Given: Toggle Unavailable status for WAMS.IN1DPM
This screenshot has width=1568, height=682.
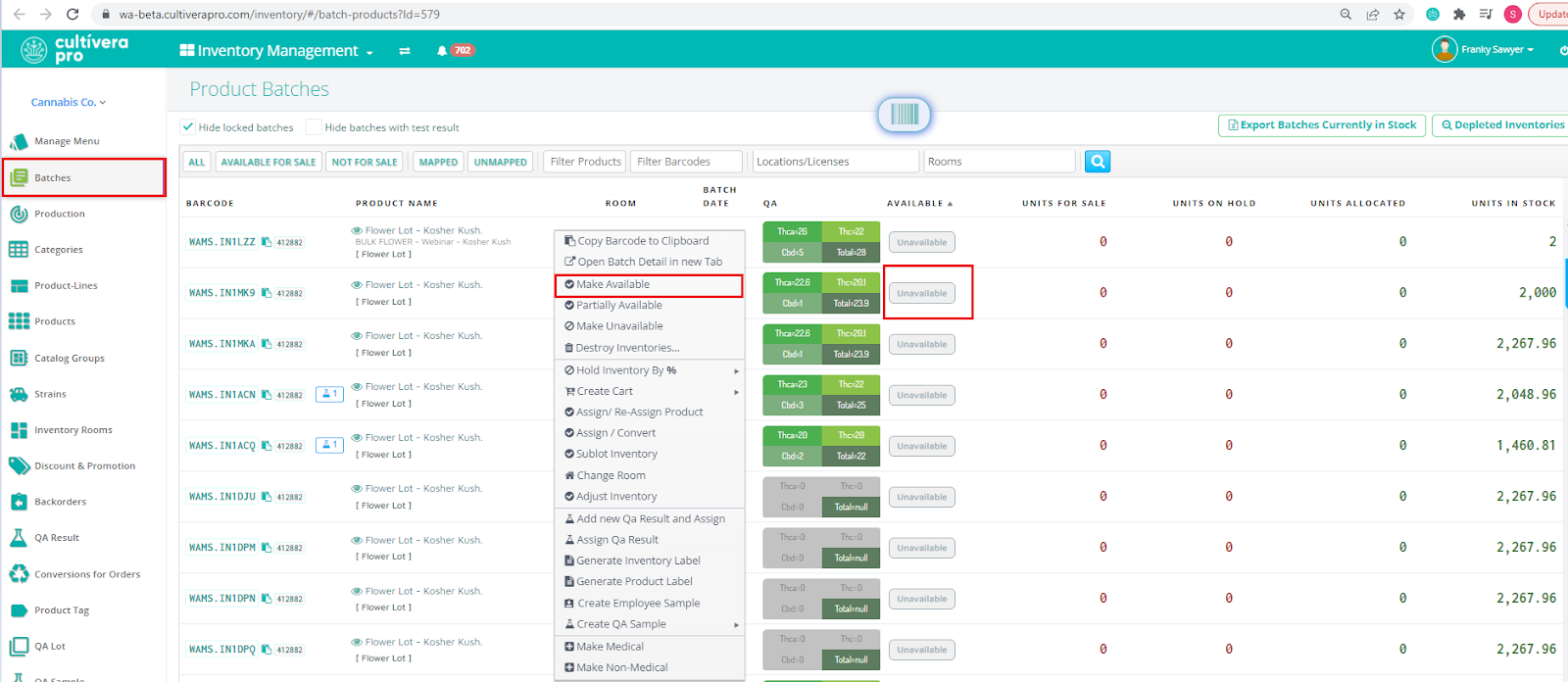Looking at the screenshot, I should (x=922, y=548).
